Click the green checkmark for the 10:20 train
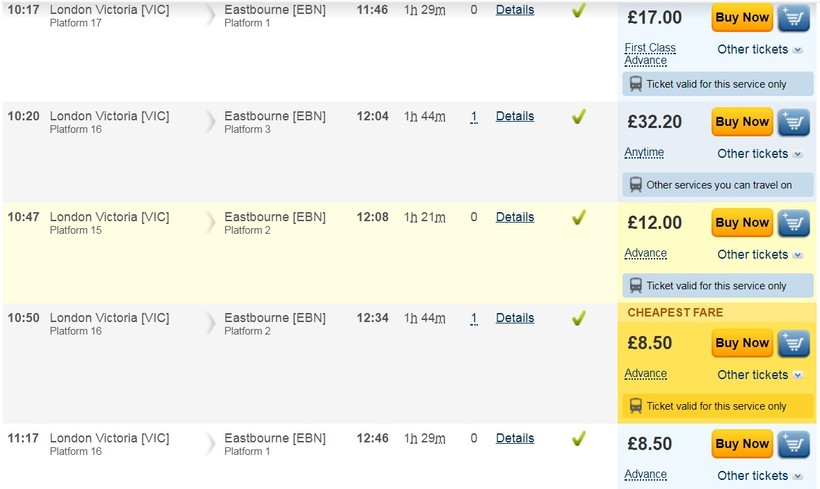The width and height of the screenshot is (820, 489). coord(578,117)
